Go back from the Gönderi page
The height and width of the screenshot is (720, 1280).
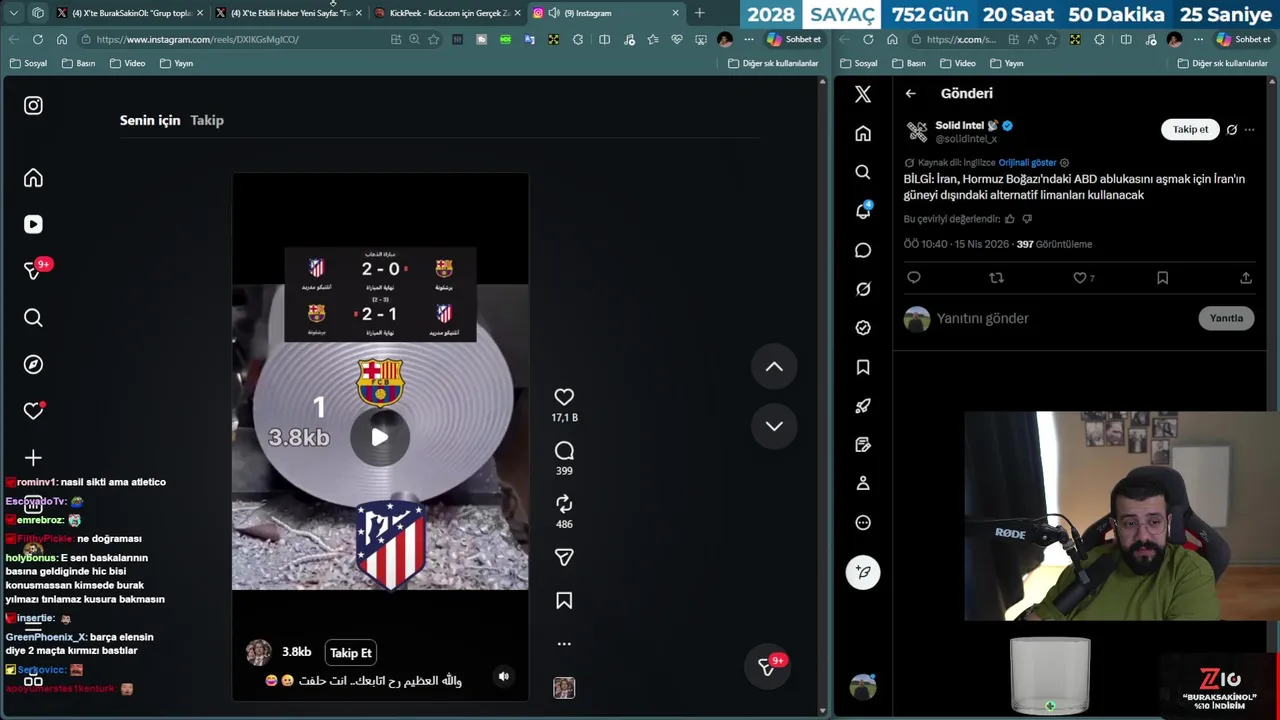point(910,93)
